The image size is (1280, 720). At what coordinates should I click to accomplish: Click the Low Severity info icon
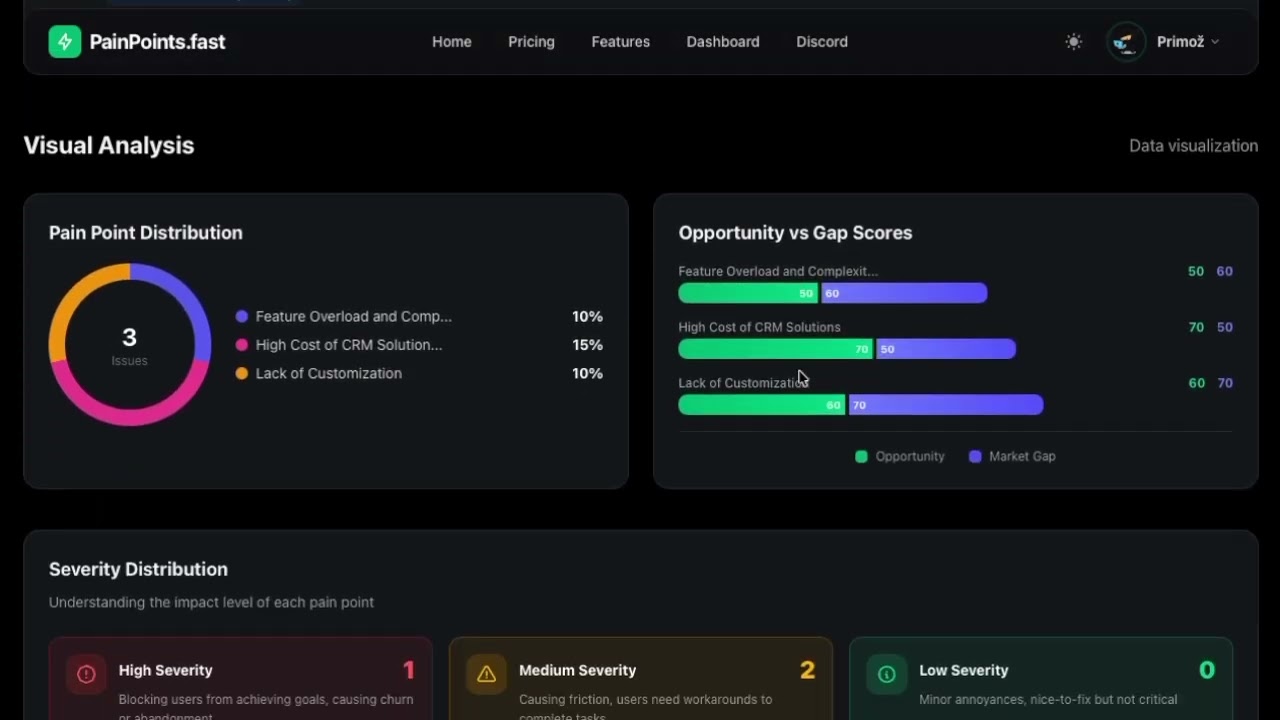click(x=887, y=674)
